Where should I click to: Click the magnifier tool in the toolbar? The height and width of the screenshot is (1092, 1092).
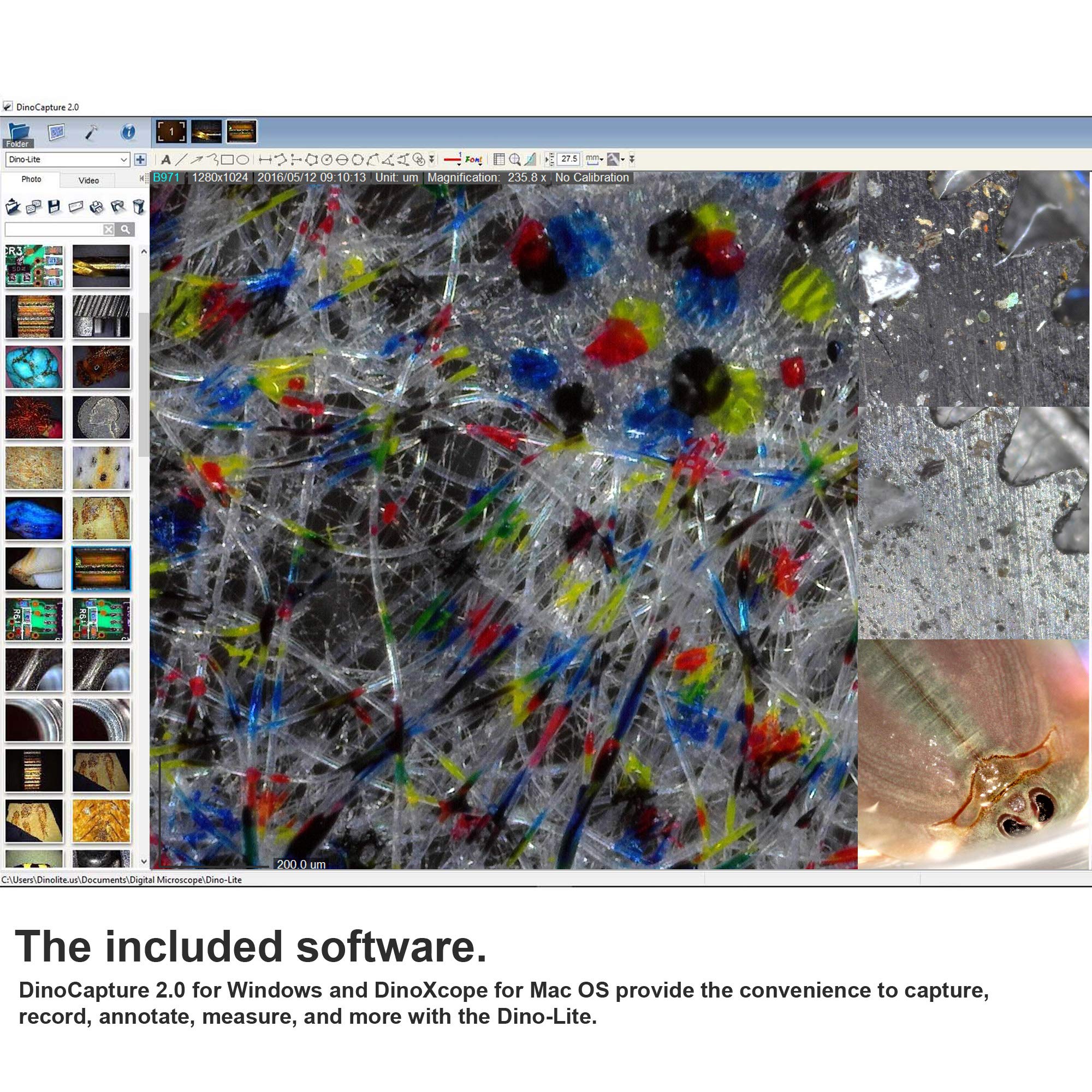click(514, 160)
